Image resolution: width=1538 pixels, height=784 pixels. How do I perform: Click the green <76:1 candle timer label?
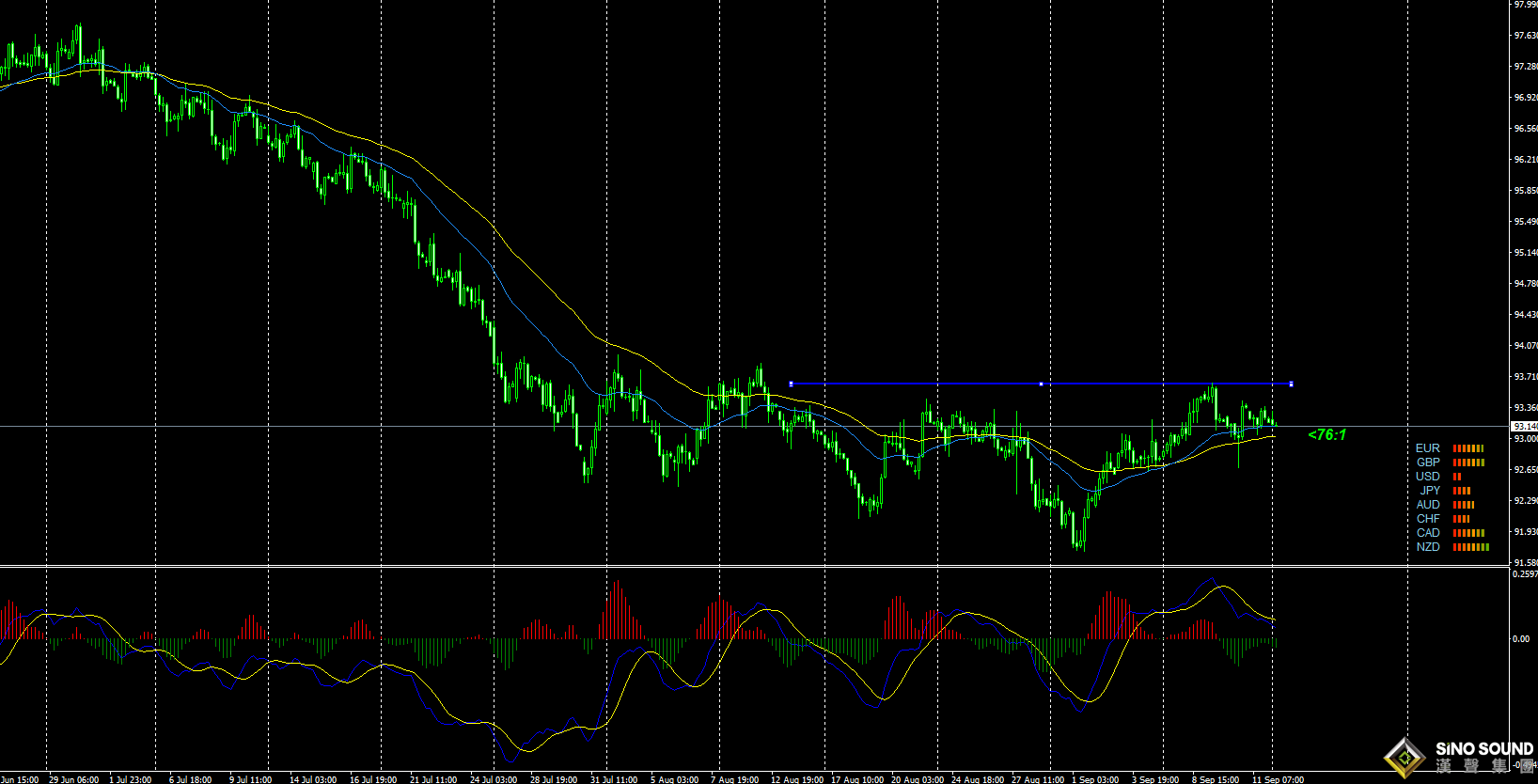click(x=1326, y=434)
